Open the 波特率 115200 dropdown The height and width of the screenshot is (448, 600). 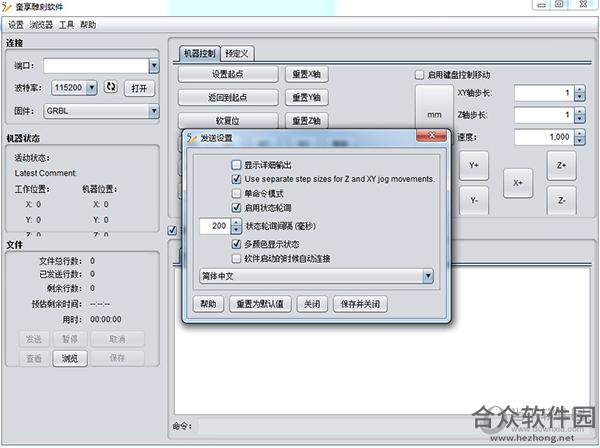pos(92,88)
